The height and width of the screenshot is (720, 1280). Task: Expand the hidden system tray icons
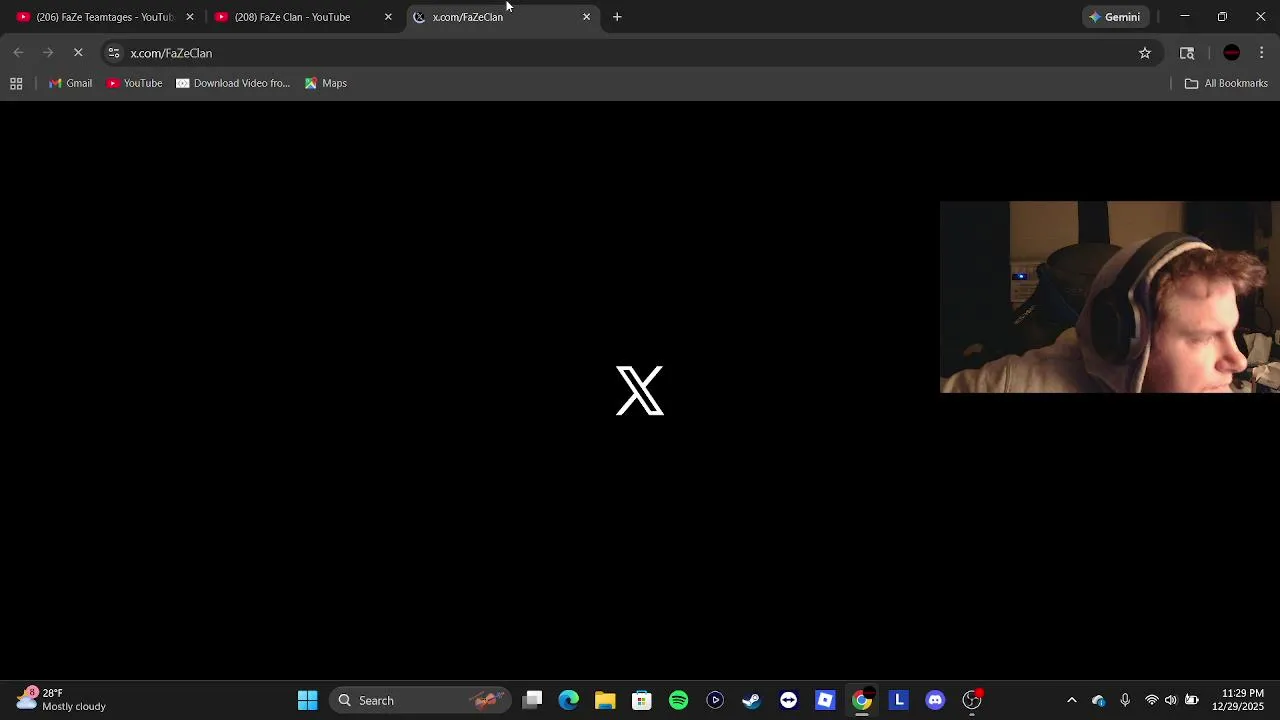[x=1072, y=700]
